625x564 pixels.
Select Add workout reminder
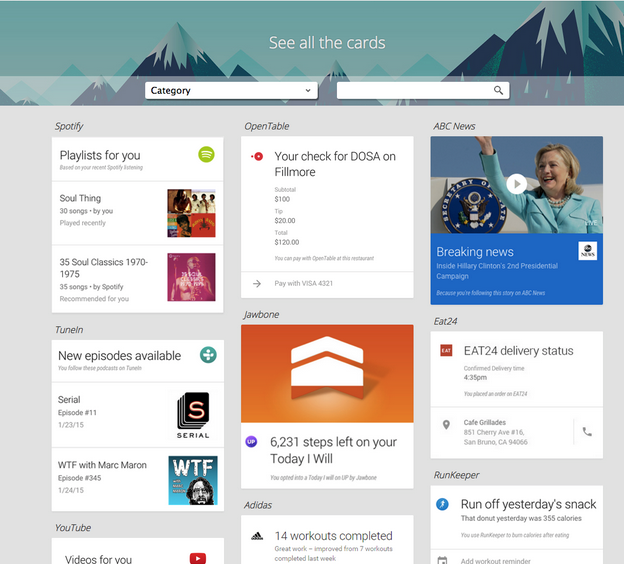(495, 560)
